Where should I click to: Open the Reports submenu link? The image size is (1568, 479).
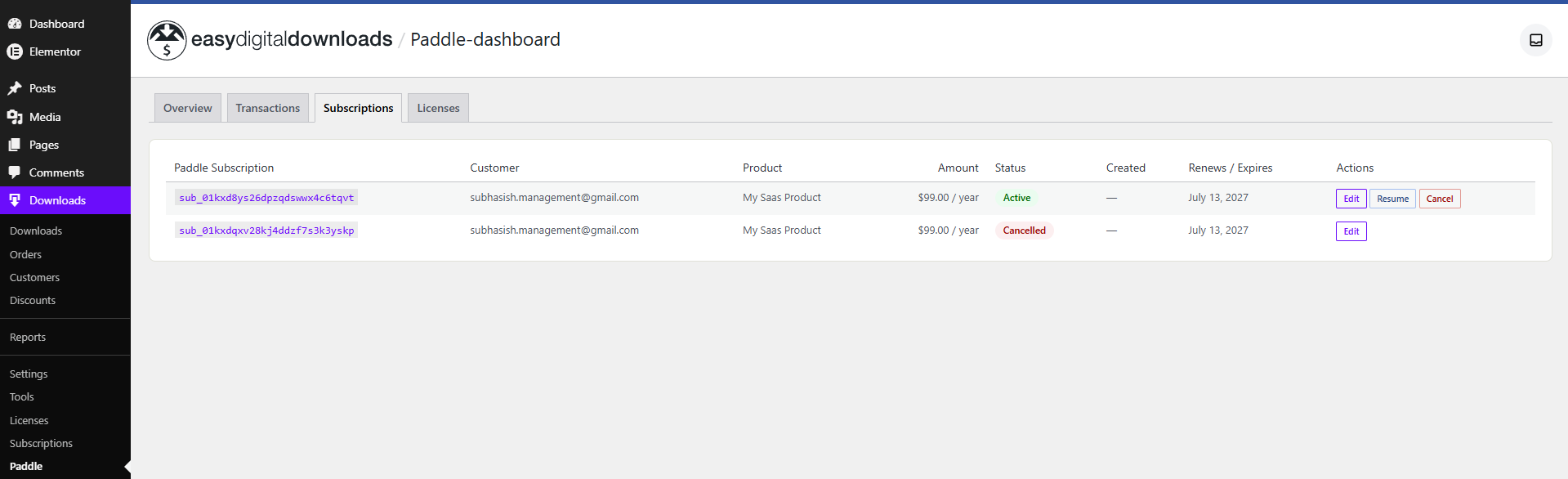[x=28, y=338]
